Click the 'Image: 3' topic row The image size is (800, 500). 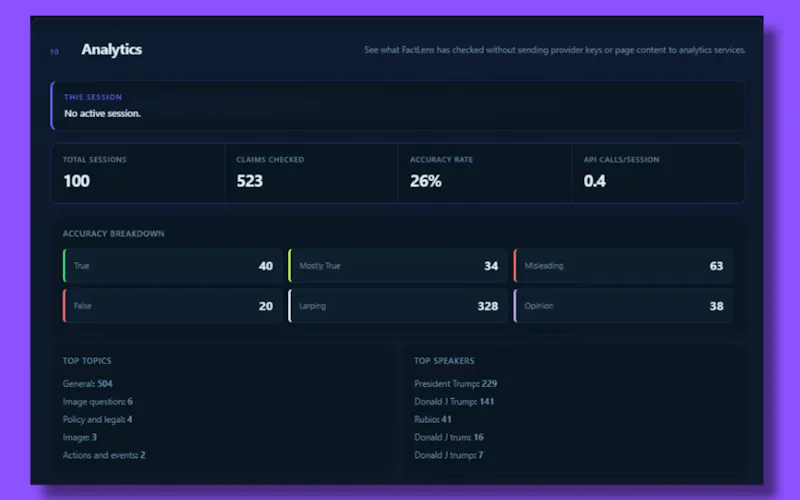pos(80,437)
